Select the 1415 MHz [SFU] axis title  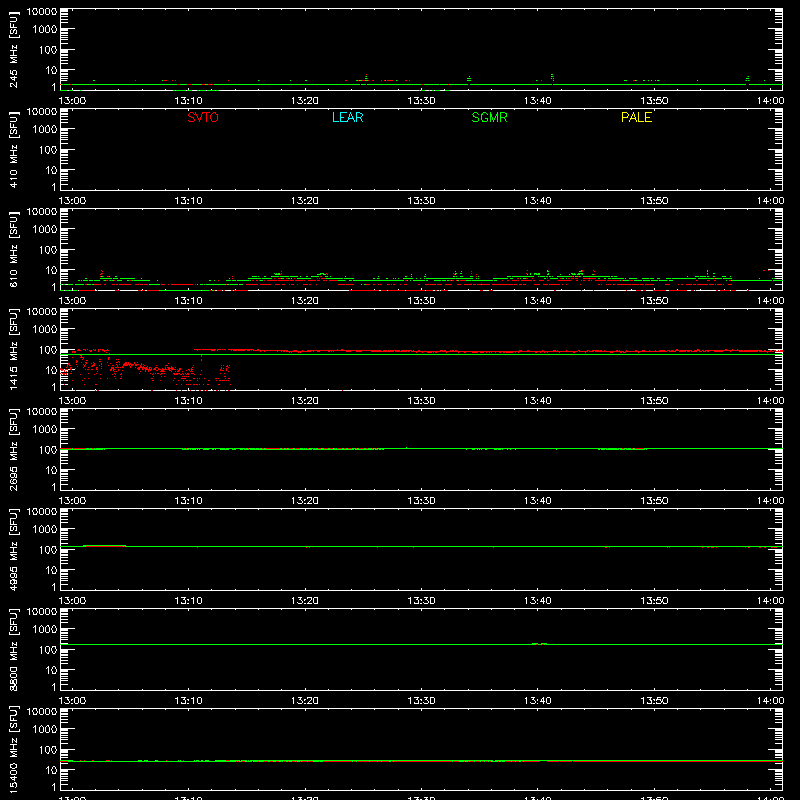click(x=13, y=350)
